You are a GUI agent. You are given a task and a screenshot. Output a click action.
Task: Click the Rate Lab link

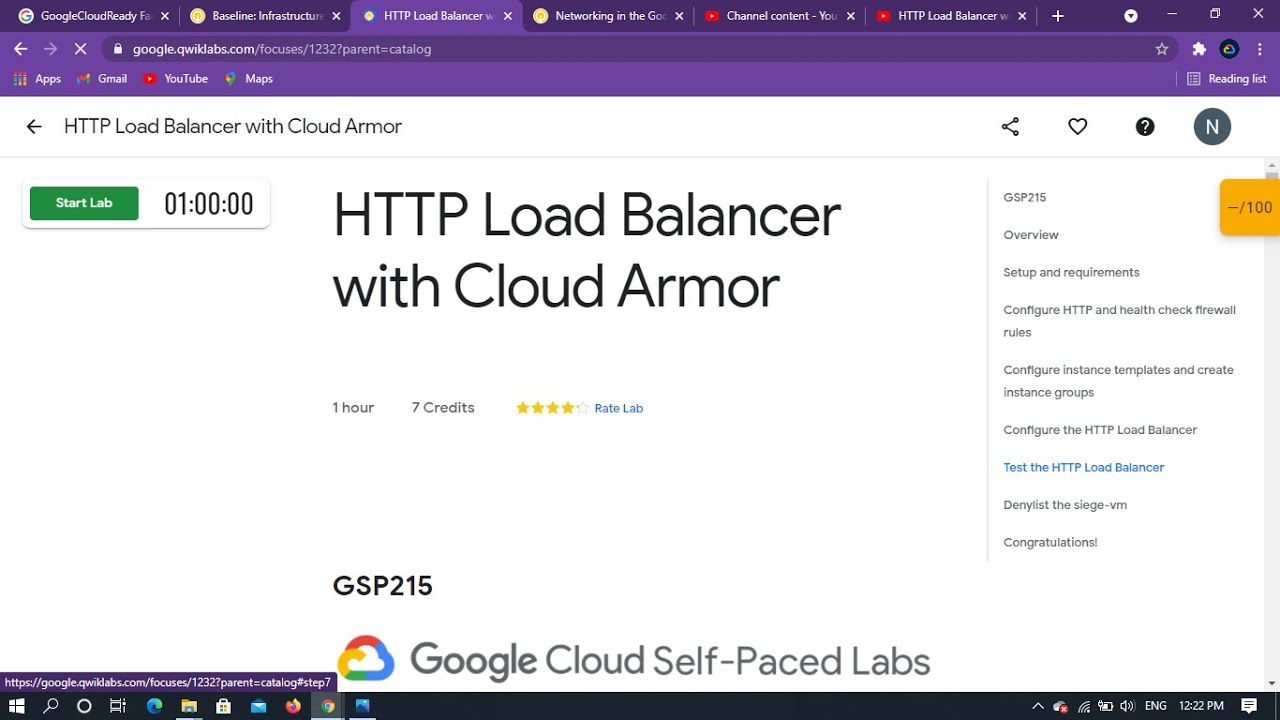click(x=618, y=408)
